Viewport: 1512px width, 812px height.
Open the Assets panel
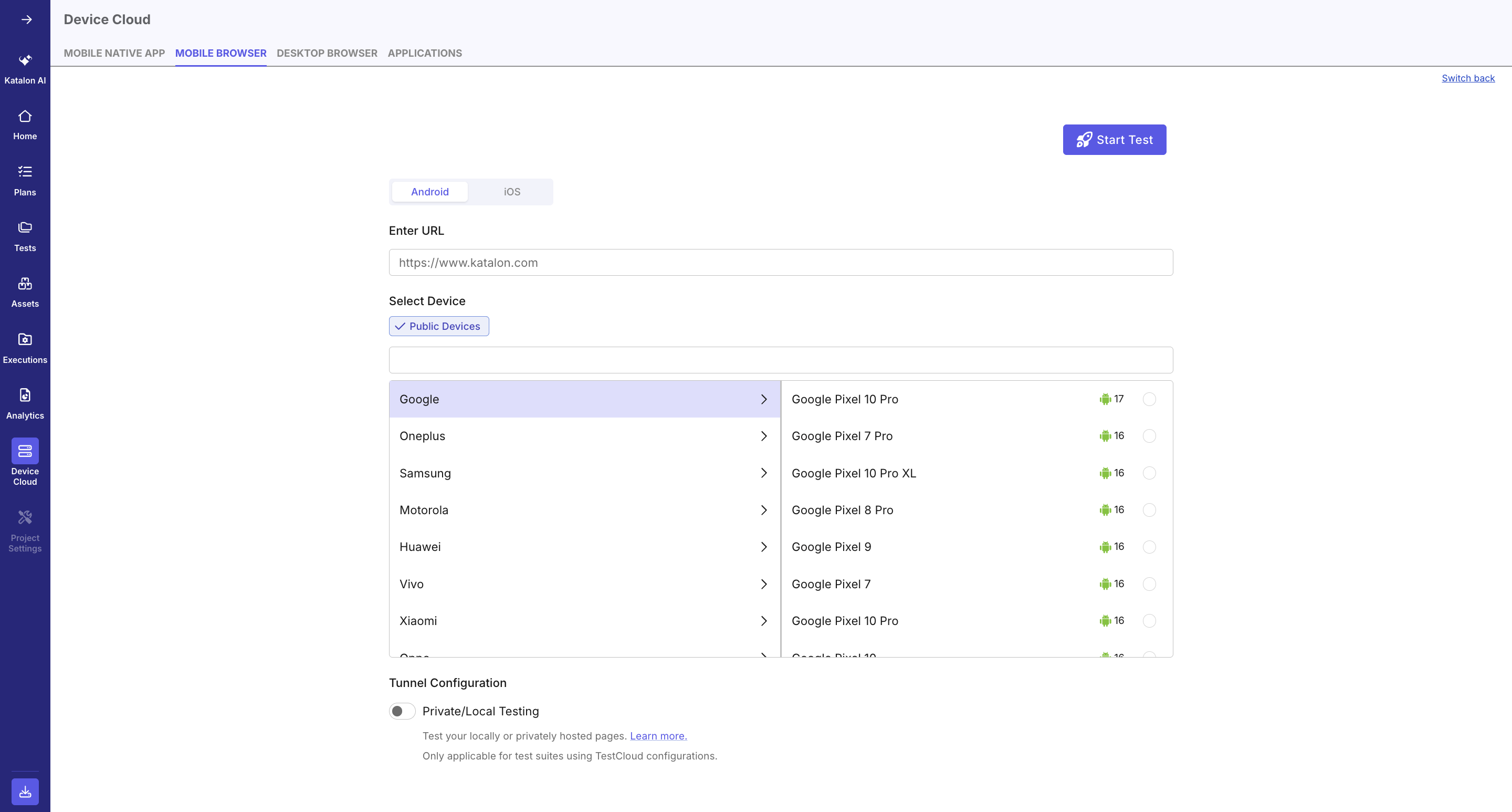(25, 290)
